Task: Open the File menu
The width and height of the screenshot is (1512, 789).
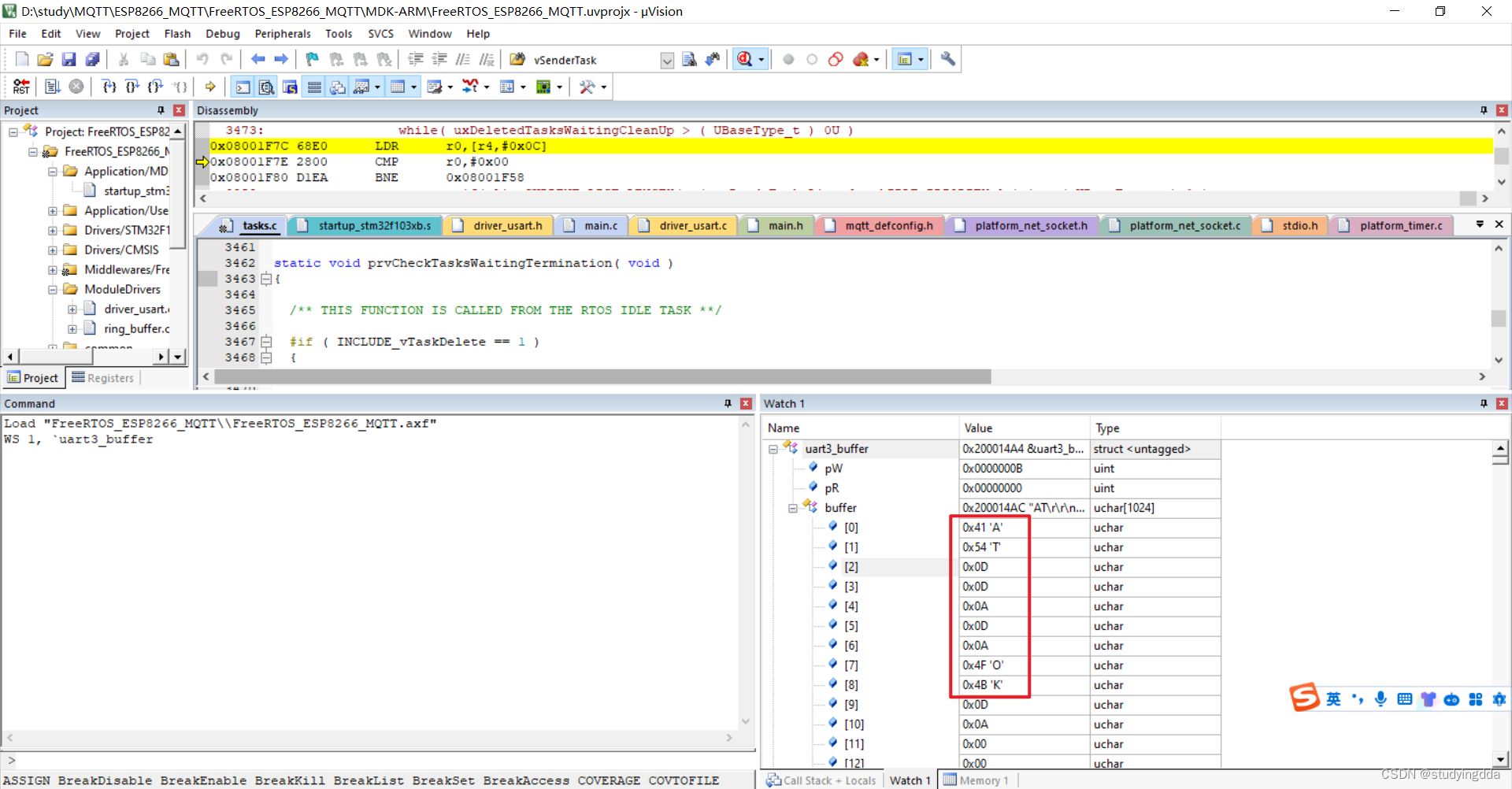Action: coord(17,34)
